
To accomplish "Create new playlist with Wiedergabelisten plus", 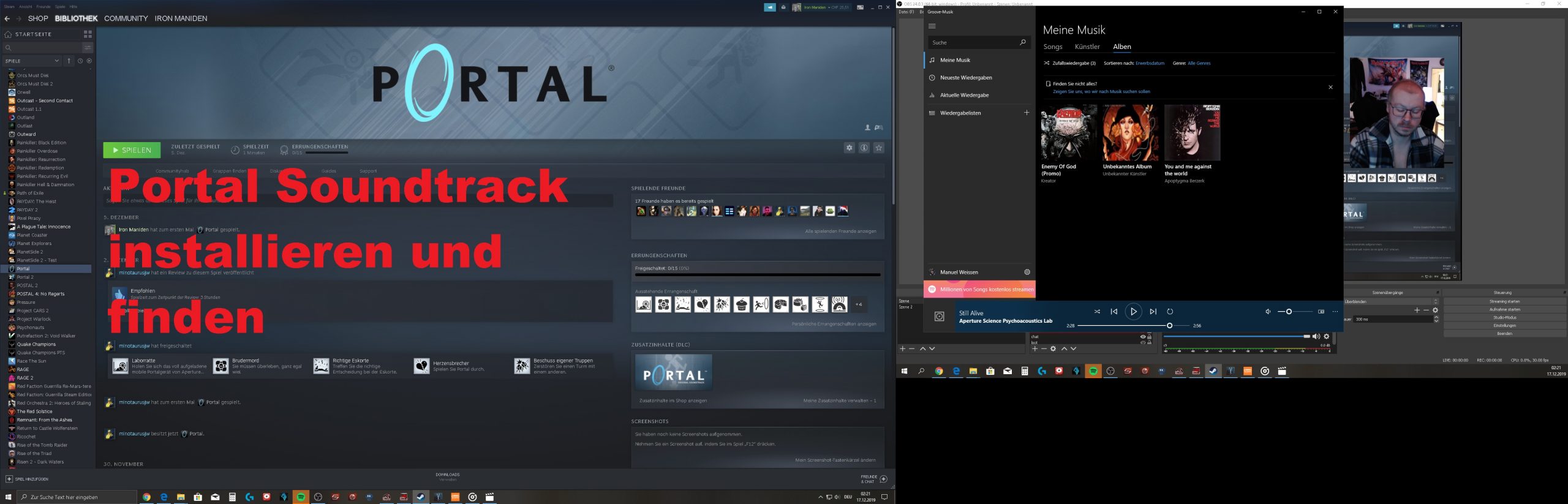I will tap(1027, 113).
